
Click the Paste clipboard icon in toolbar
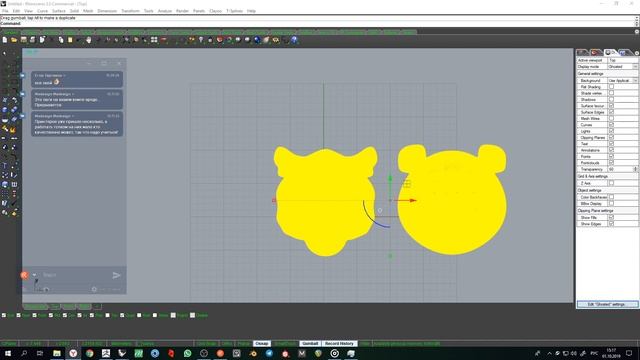(x=70, y=40)
